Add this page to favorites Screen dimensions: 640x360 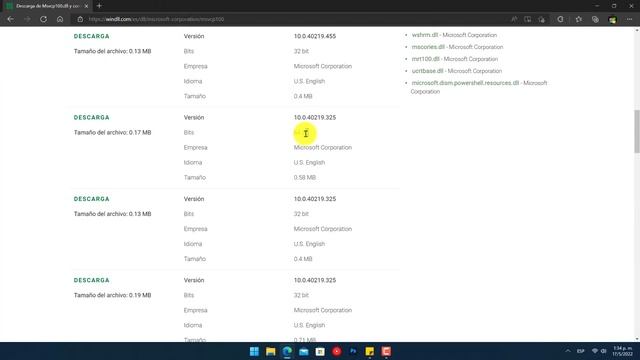542,19
